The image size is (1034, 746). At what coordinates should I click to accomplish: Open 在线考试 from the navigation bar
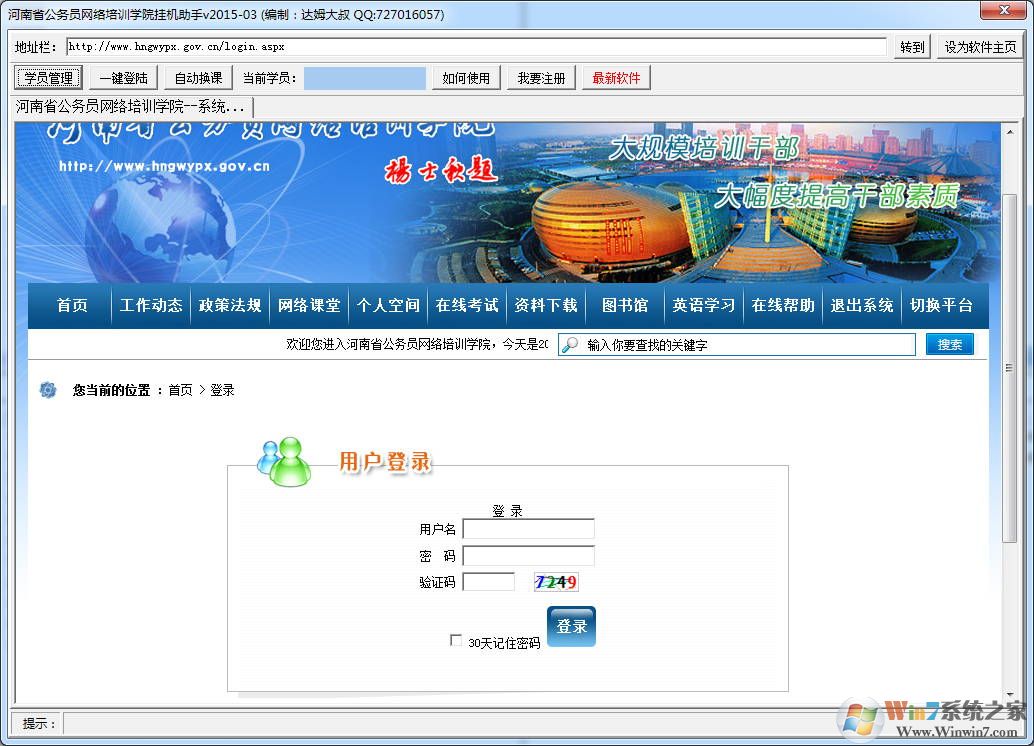click(x=466, y=306)
